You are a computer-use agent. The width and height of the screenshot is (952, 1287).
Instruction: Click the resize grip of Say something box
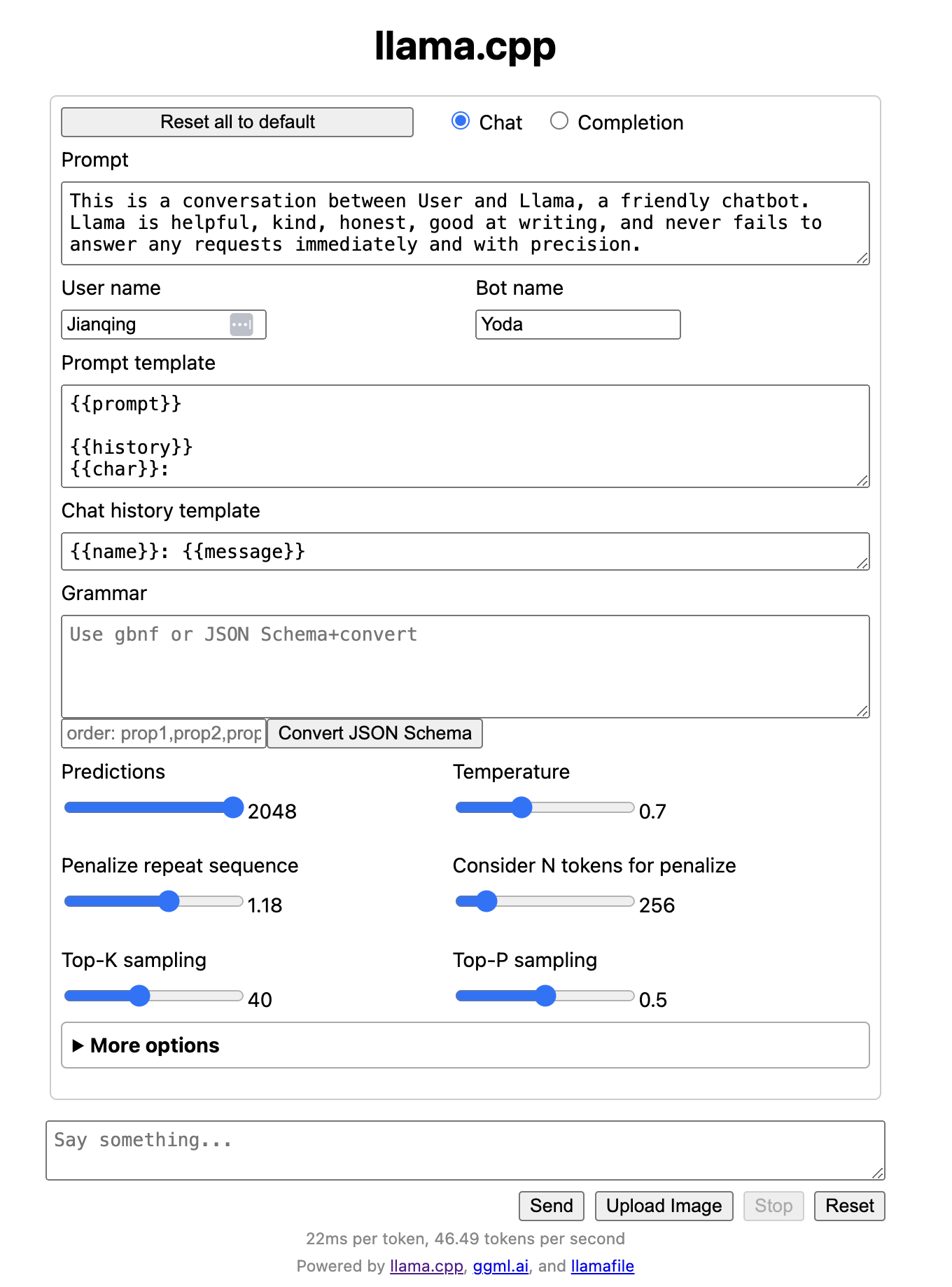[x=878, y=1174]
